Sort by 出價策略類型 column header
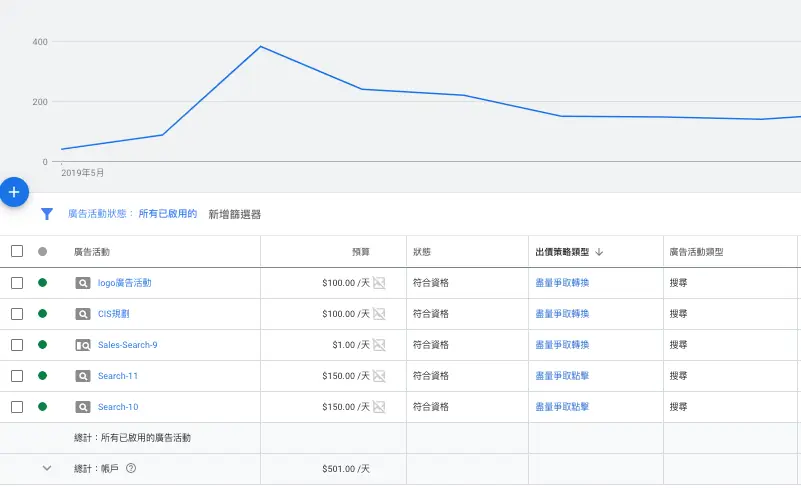The image size is (801, 488). (562, 252)
